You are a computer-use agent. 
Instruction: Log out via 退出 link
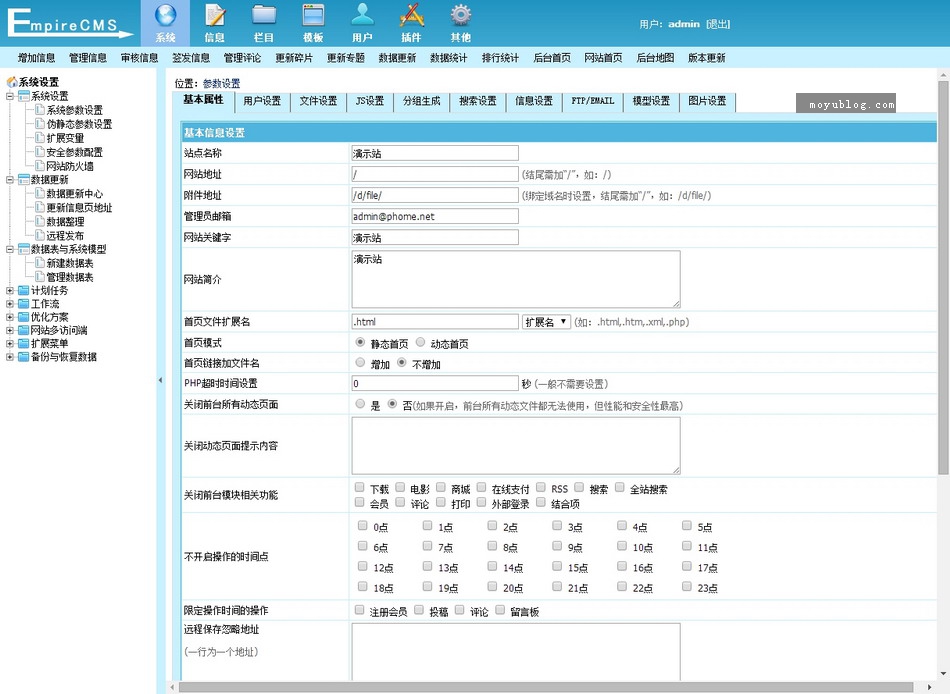[718, 24]
